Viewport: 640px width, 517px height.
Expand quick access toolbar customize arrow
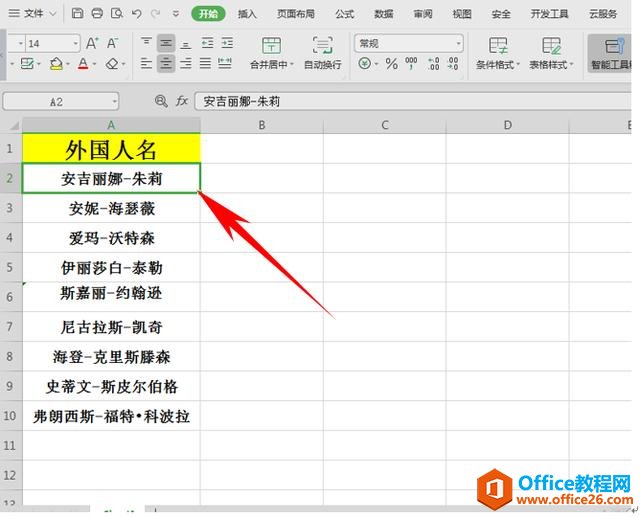coord(176,14)
